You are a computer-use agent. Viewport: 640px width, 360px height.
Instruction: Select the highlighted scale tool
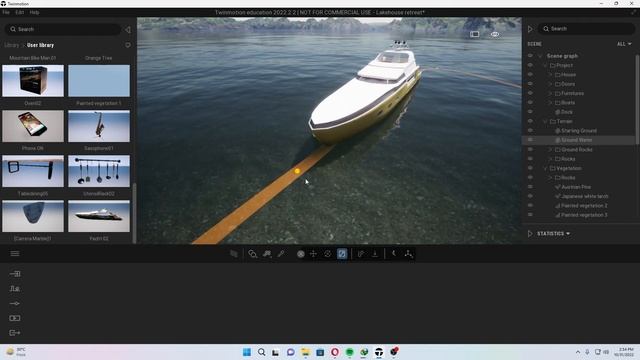click(x=342, y=254)
